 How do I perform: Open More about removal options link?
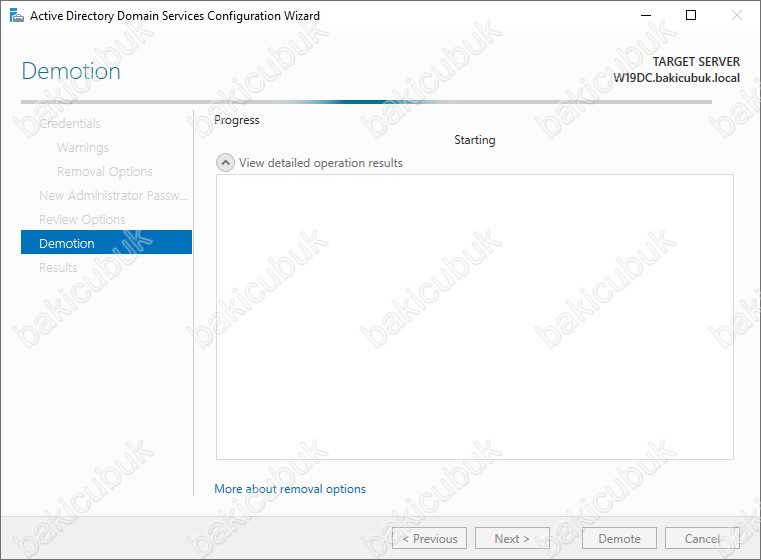290,489
